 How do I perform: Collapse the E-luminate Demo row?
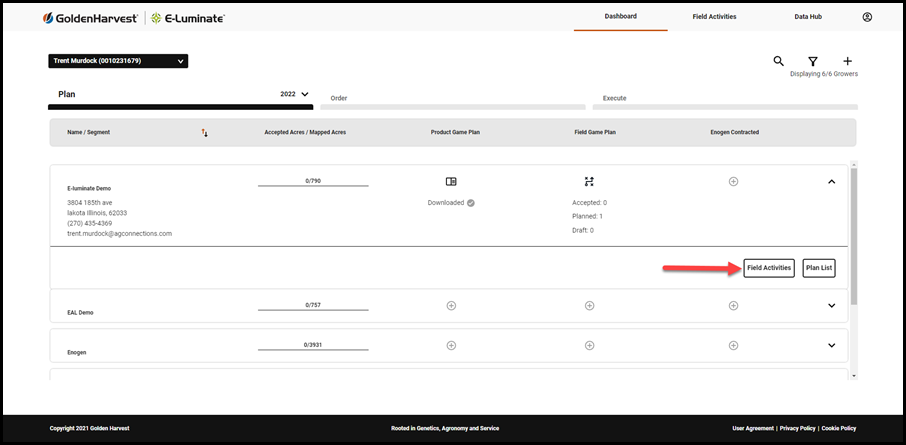(831, 181)
